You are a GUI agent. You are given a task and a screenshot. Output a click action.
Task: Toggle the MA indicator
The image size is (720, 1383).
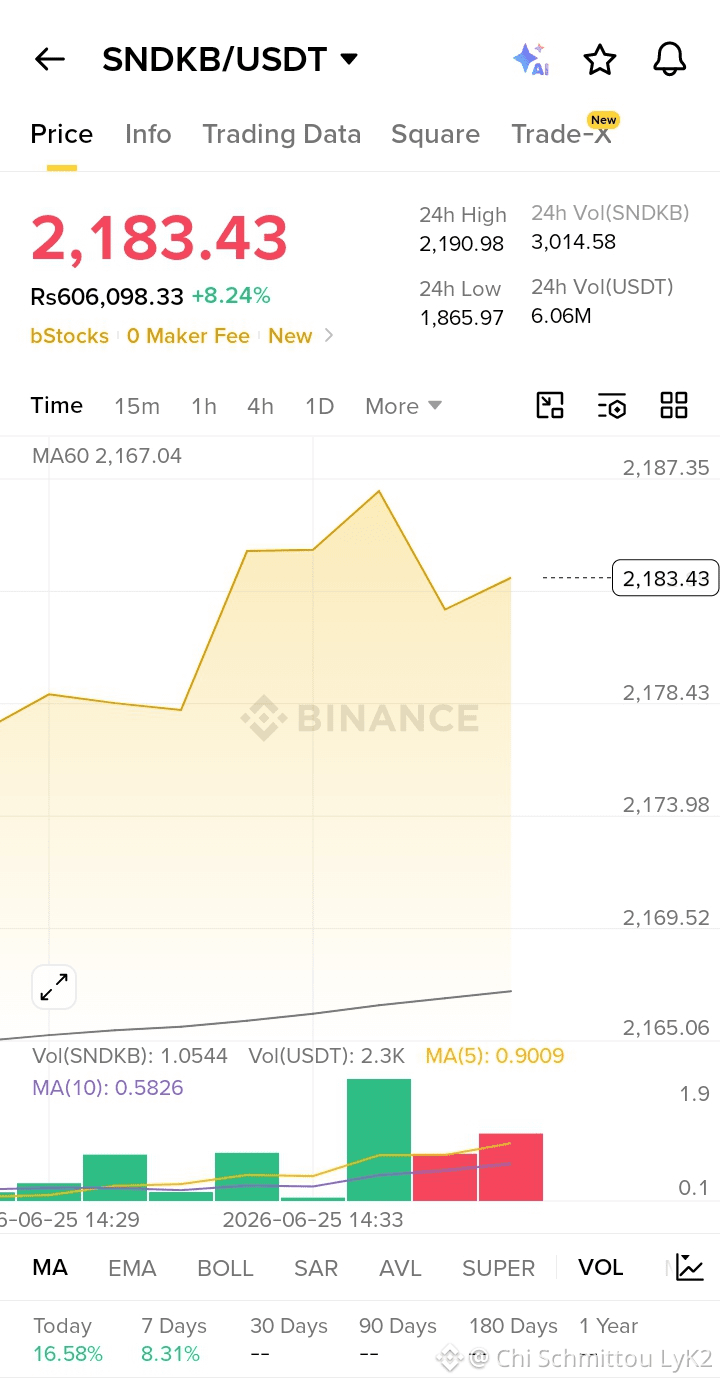pos(50,1268)
